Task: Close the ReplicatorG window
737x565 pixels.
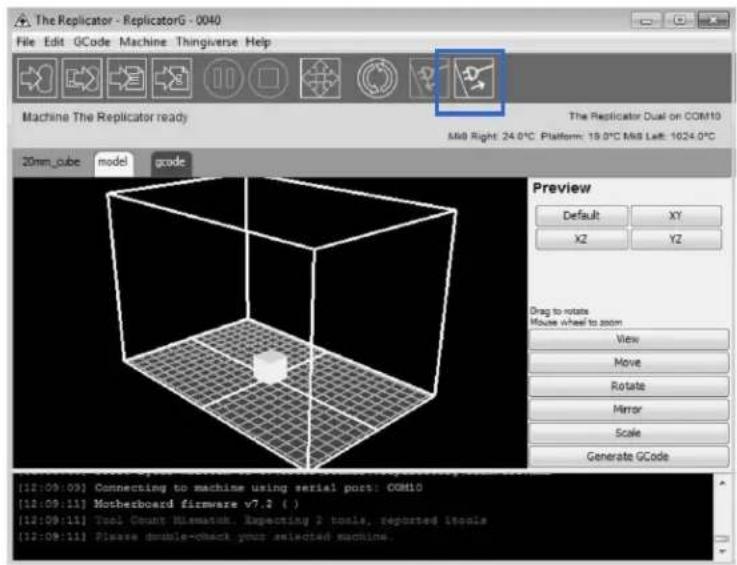Action: coord(713,21)
